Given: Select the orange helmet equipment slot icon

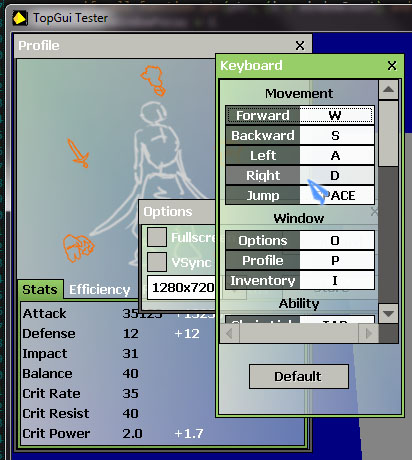Looking at the screenshot, I should 153,81.
